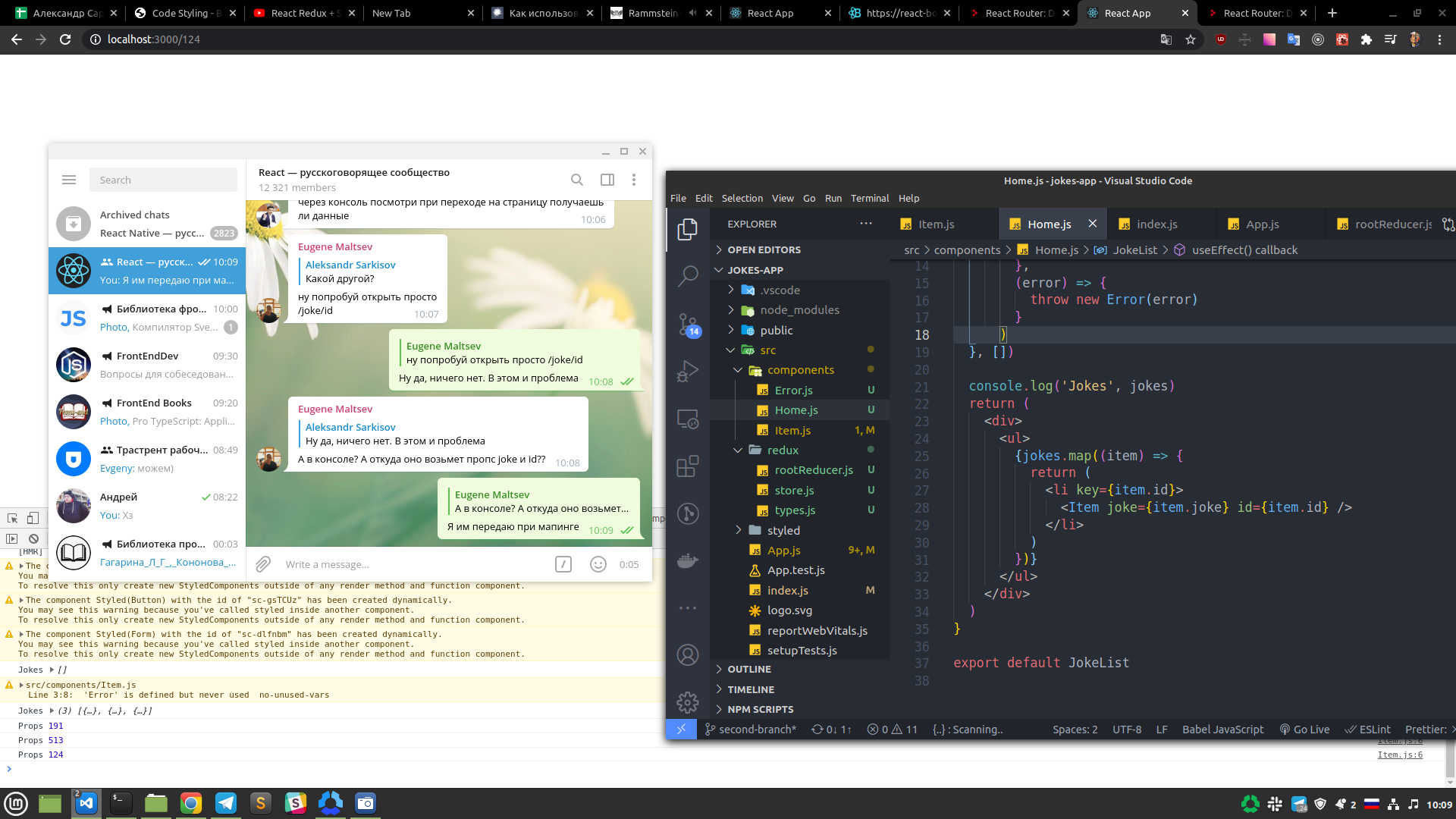Open the Linux Mint start menu
Image resolution: width=1456 pixels, height=819 pixels.
coord(16,803)
